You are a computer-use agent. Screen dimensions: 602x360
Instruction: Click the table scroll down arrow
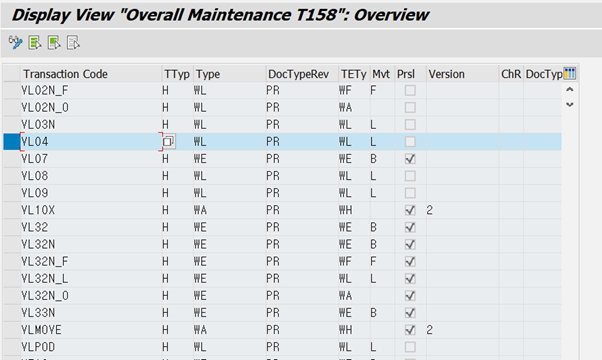(x=570, y=104)
